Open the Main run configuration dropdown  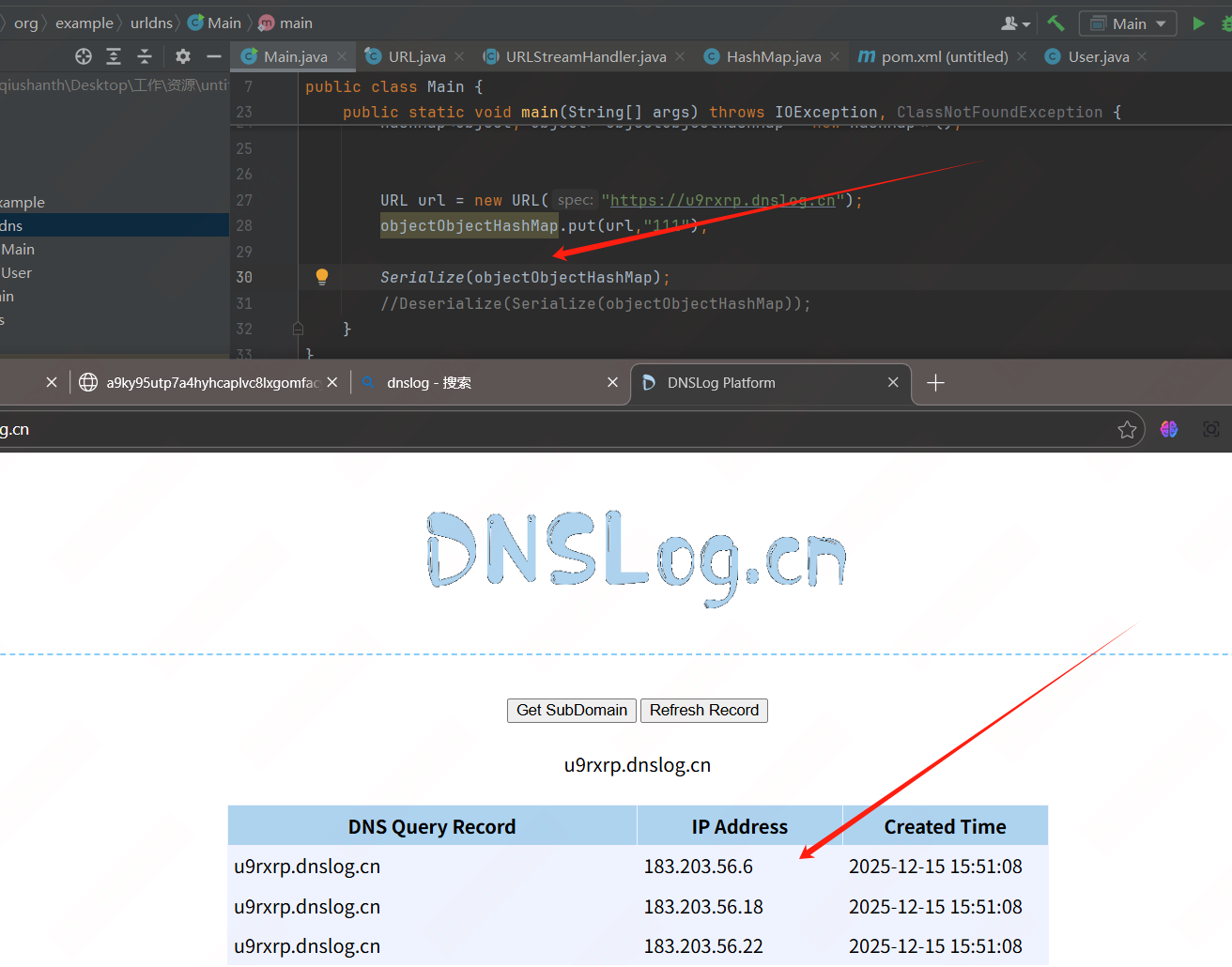1128,23
